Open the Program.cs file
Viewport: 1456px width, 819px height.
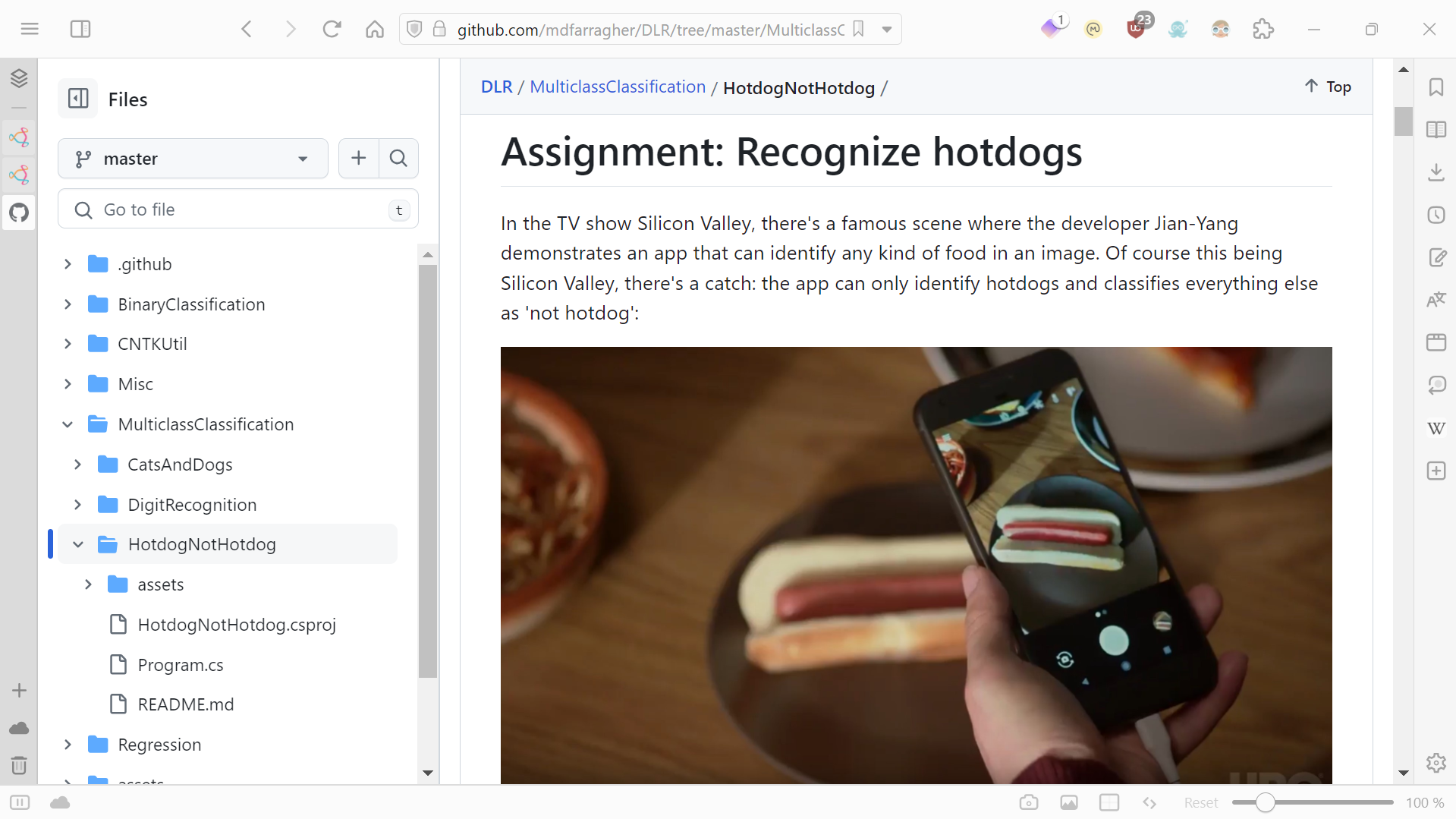pyautogui.click(x=181, y=665)
